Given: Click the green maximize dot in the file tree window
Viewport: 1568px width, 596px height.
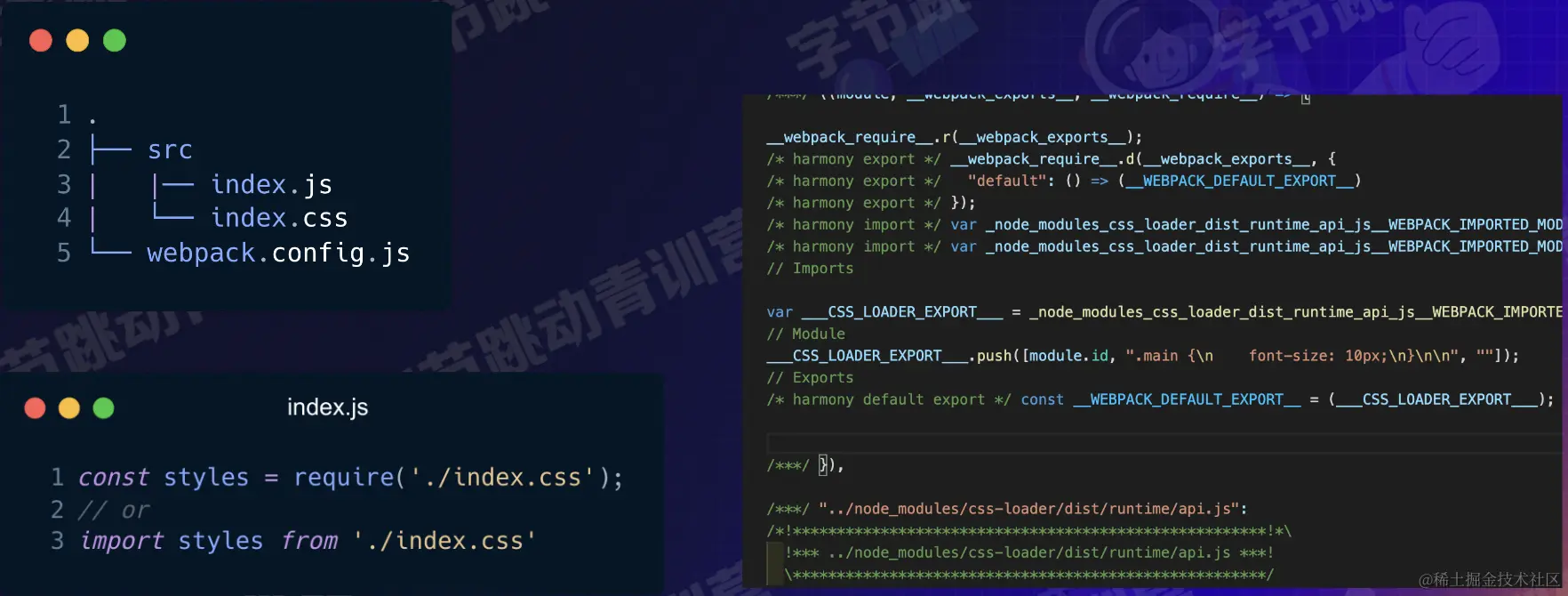Looking at the screenshot, I should click(115, 40).
